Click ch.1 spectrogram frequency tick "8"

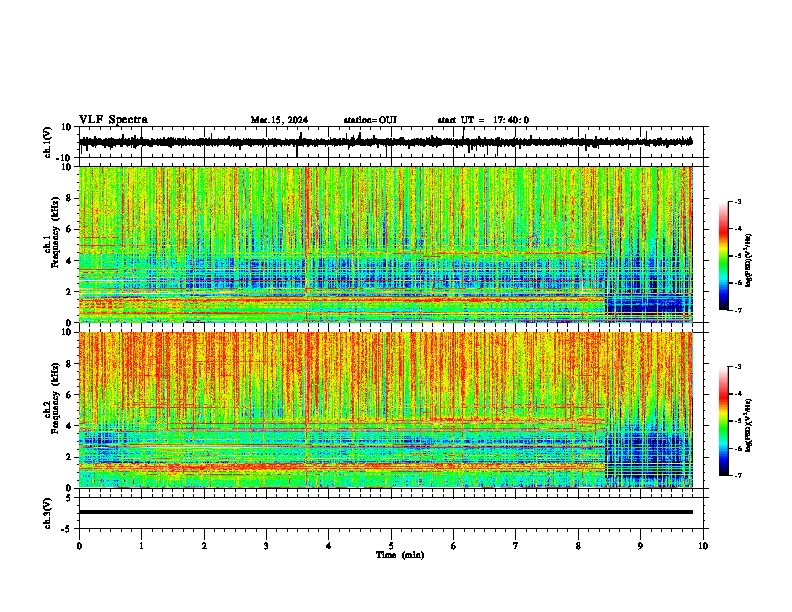click(70, 198)
